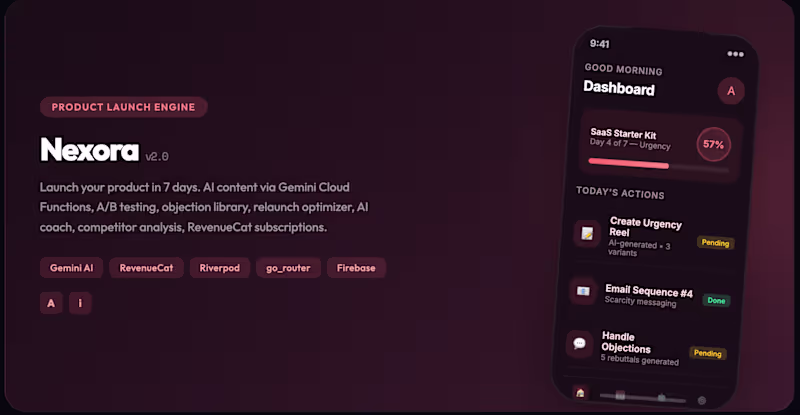Tap the Done badge on Email Sequence #4
Viewport: 800px width, 415px height.
tap(716, 301)
